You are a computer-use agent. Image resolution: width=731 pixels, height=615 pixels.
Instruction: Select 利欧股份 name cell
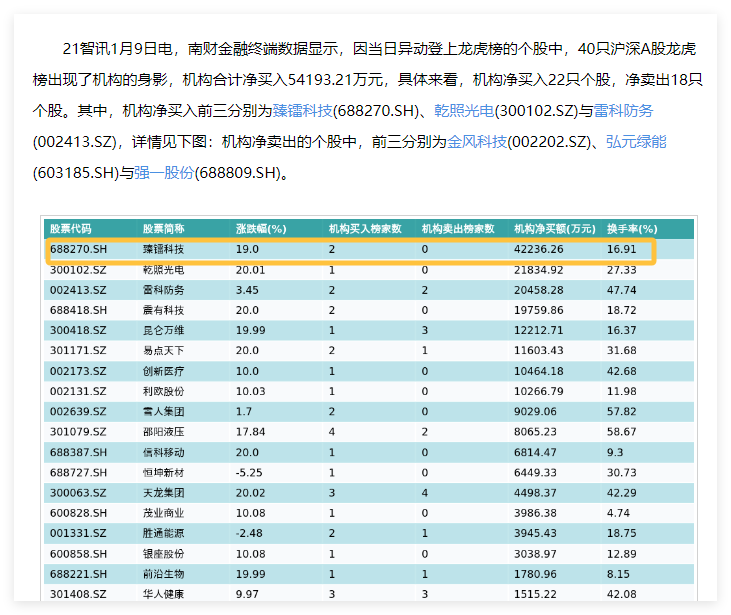(x=164, y=391)
